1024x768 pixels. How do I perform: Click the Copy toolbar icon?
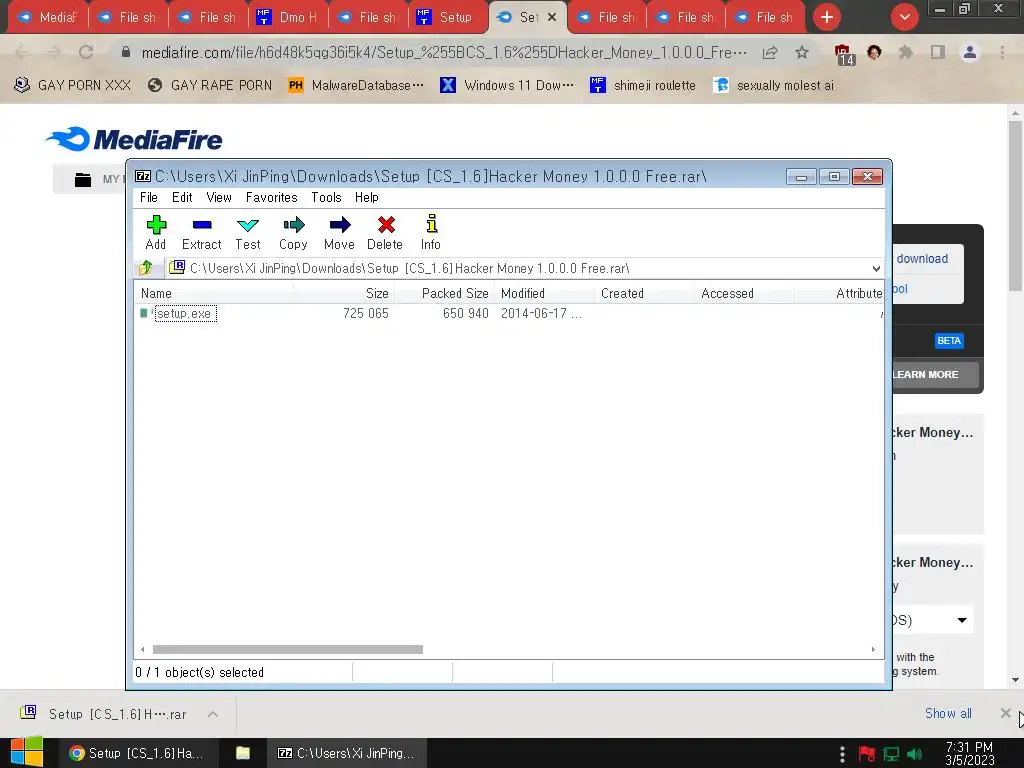point(293,232)
